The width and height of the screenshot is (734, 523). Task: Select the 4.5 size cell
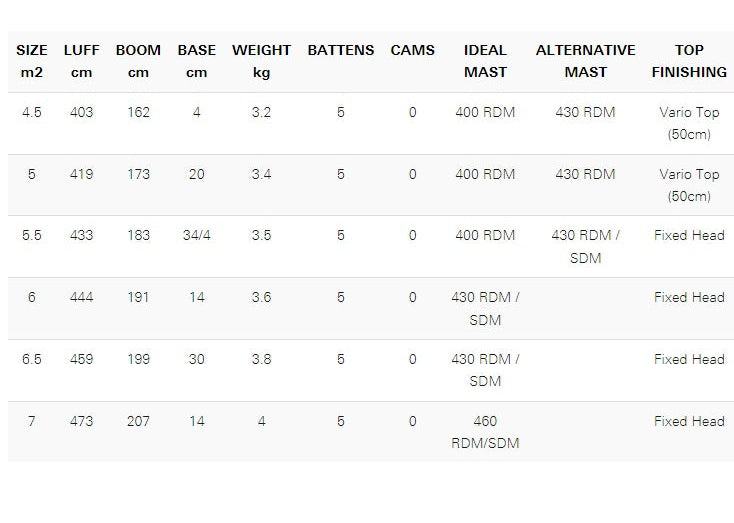pyautogui.click(x=32, y=113)
